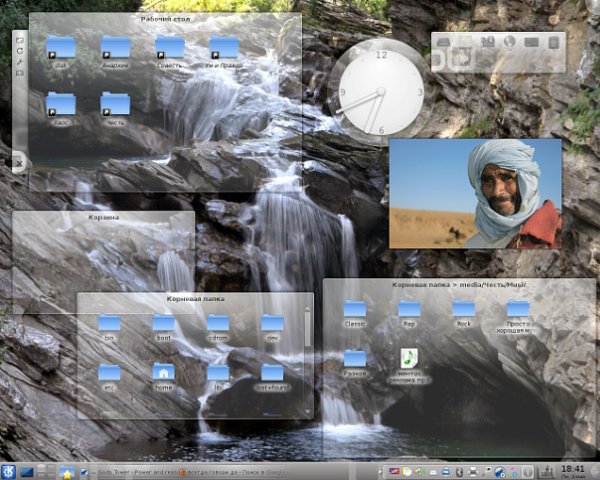Click the picture frame photo widget
This screenshot has height=480, width=600.
475,193
